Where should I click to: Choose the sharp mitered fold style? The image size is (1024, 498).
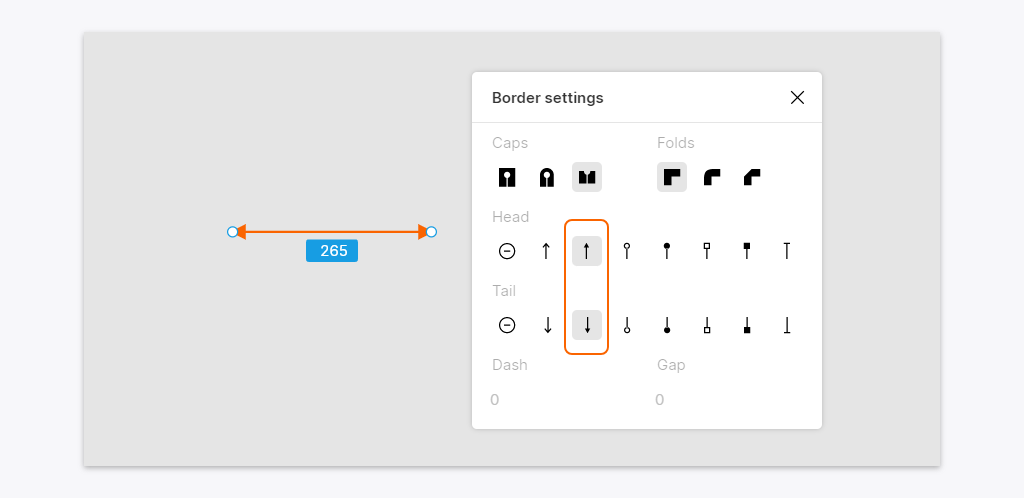(672, 177)
